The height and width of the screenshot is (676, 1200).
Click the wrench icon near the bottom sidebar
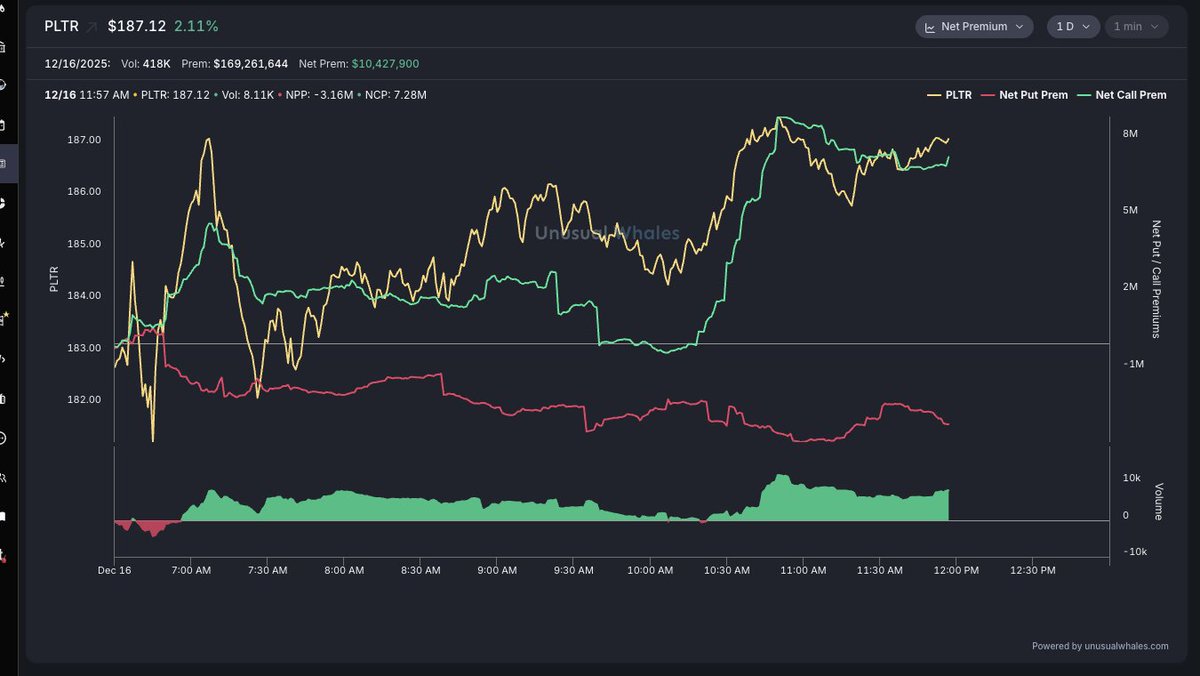point(8,477)
